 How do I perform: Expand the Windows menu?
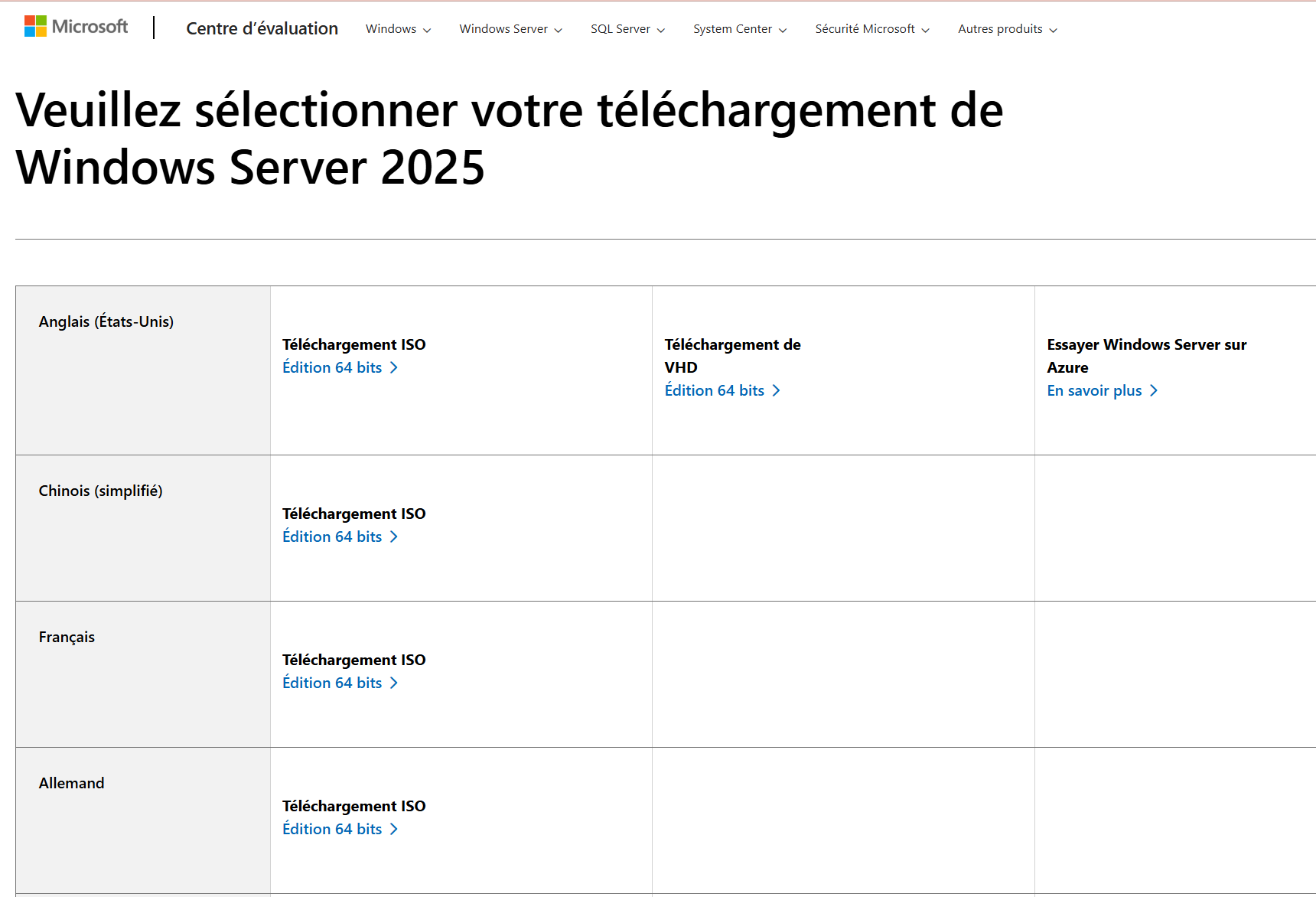398,29
